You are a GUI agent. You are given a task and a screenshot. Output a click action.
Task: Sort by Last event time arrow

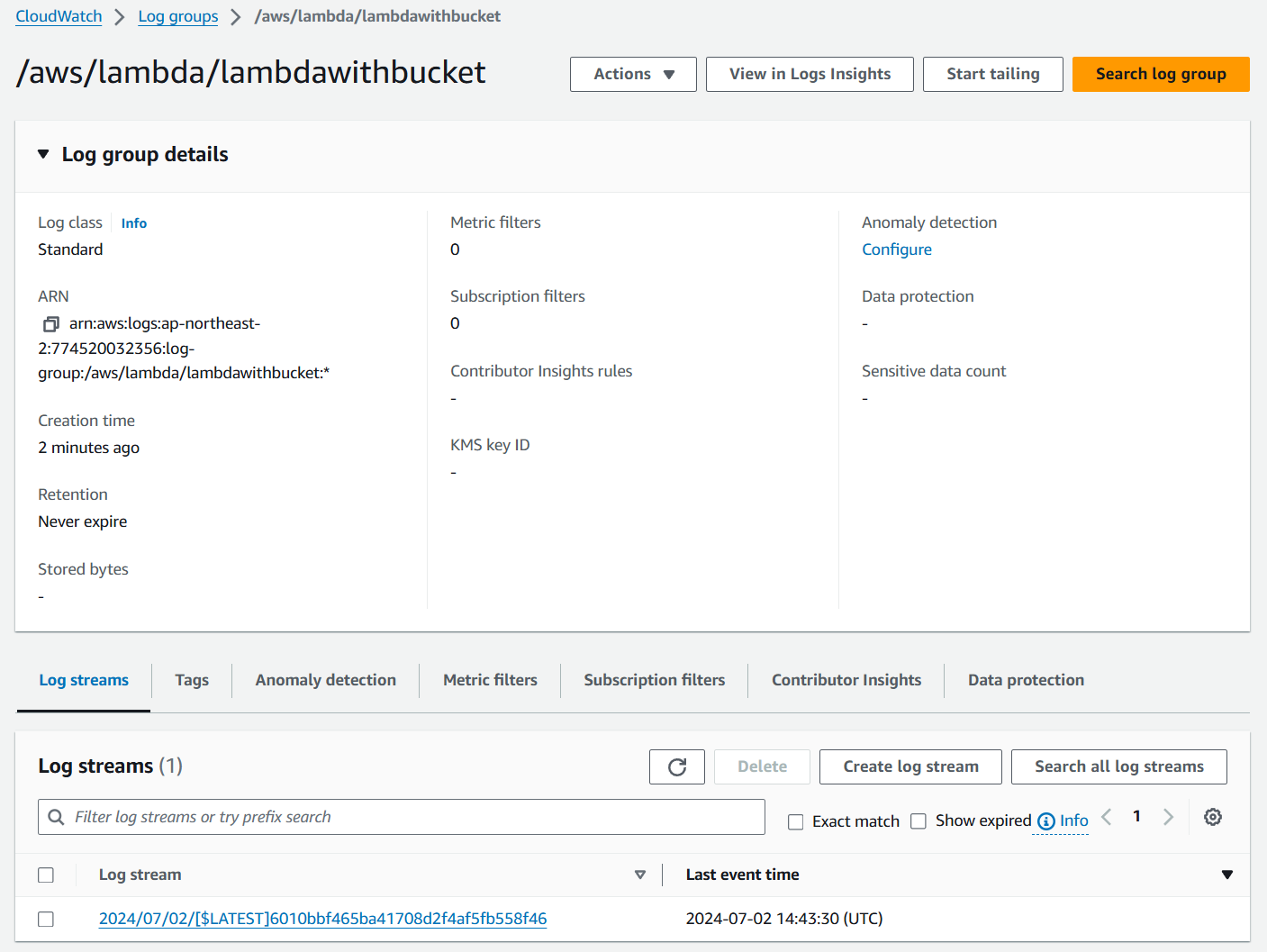[x=1226, y=875]
